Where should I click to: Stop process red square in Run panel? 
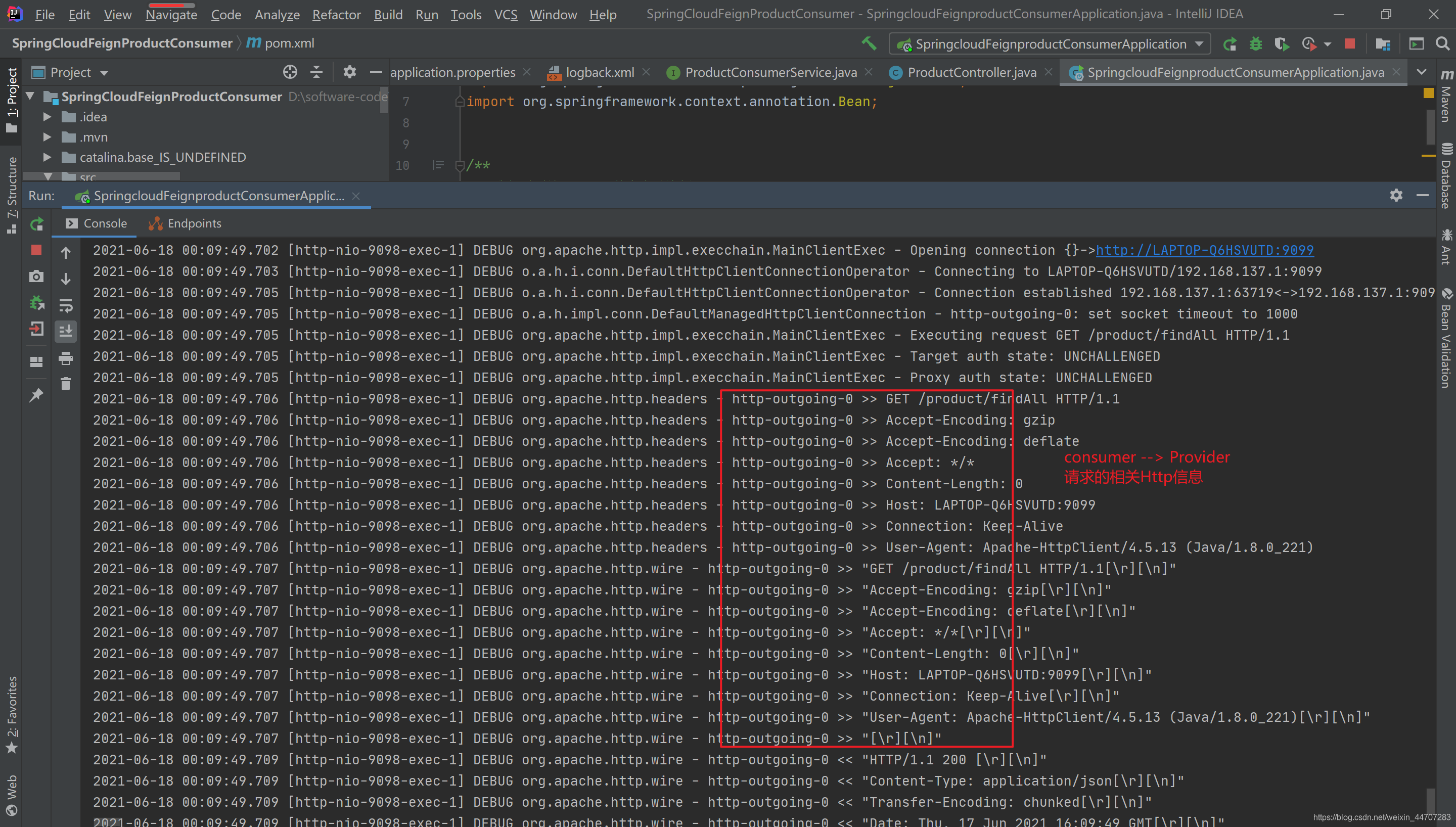tap(36, 250)
